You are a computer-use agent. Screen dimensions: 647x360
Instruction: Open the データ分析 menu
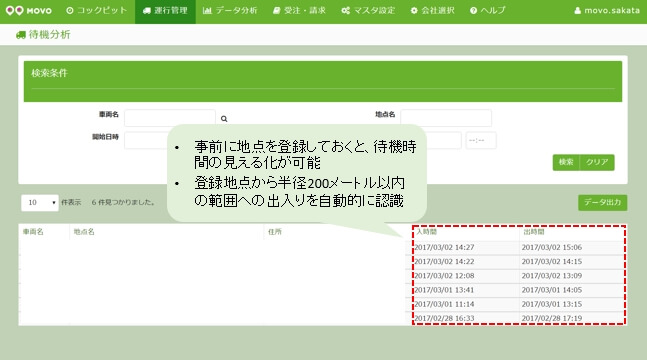pos(230,10)
